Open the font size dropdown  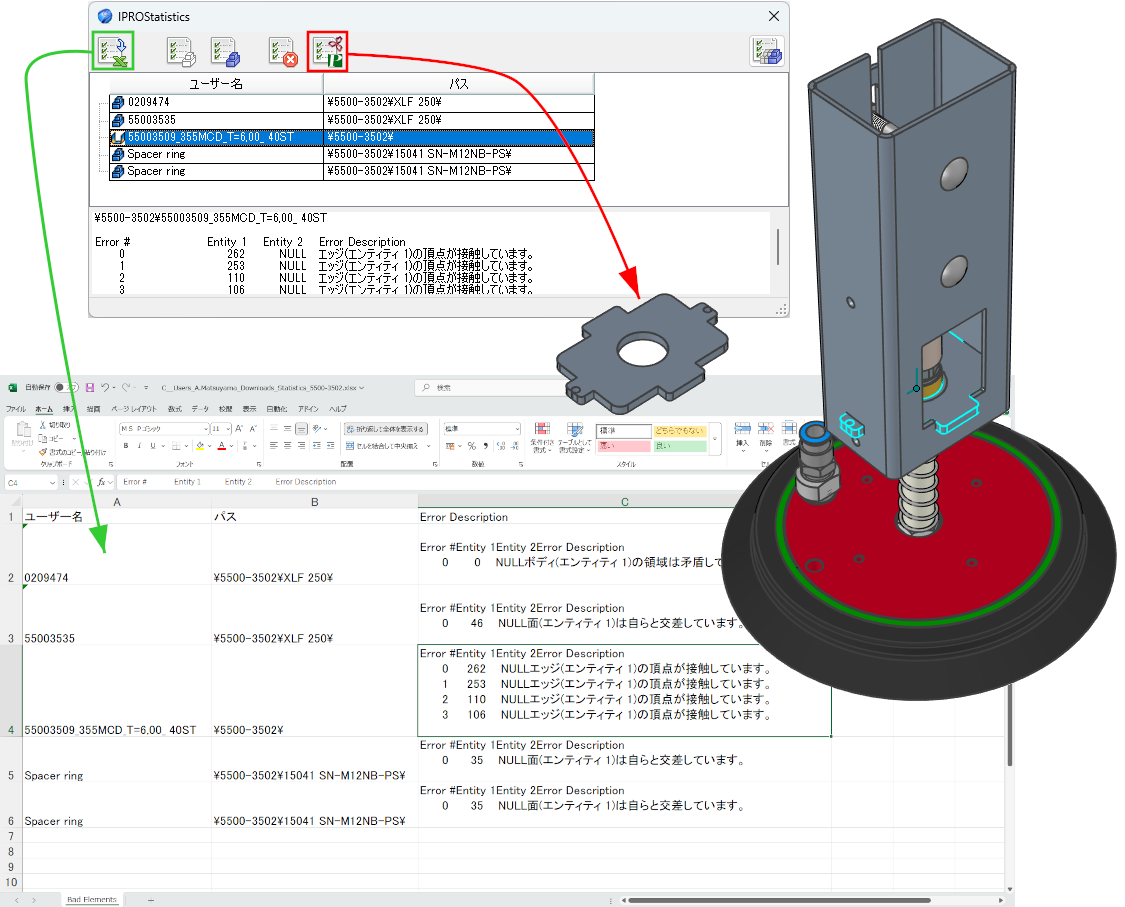(x=228, y=428)
